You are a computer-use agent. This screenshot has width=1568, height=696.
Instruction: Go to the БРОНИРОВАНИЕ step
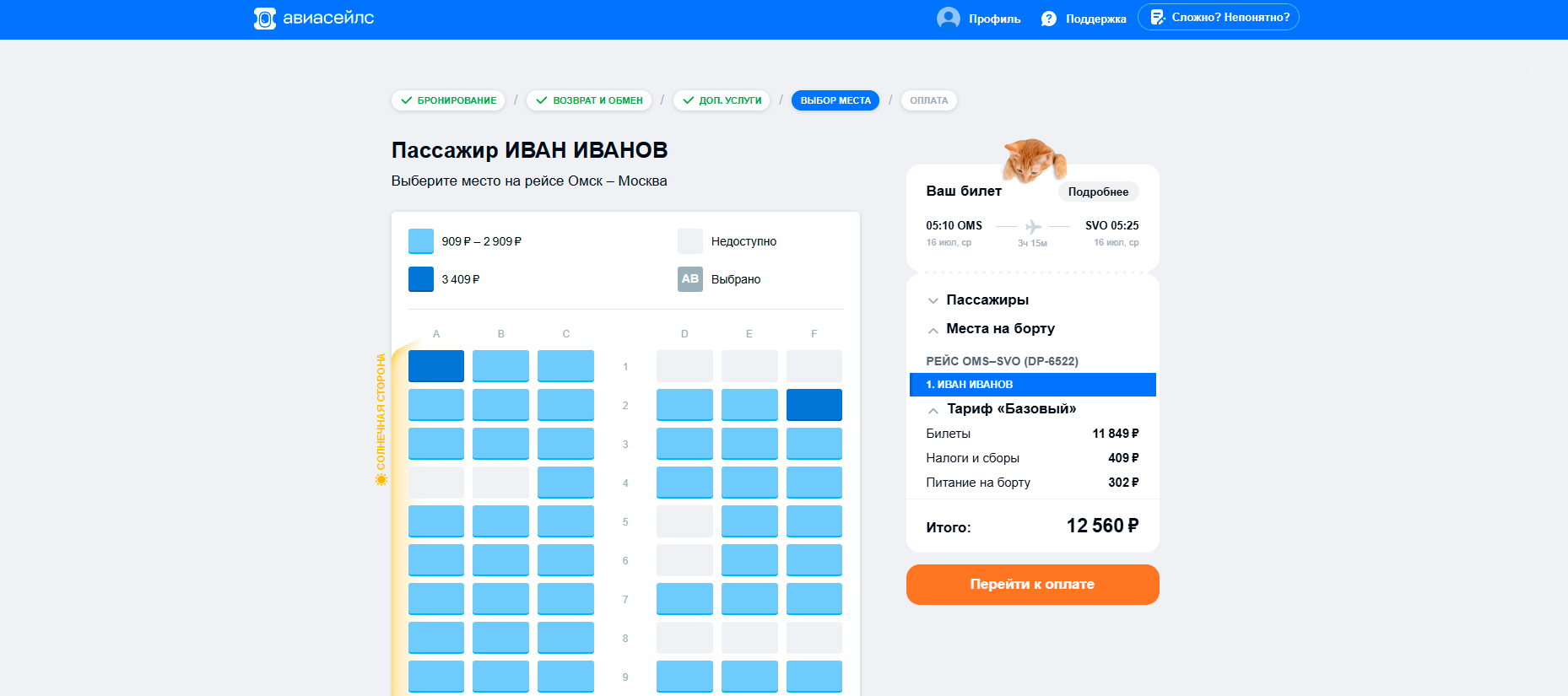pos(448,100)
